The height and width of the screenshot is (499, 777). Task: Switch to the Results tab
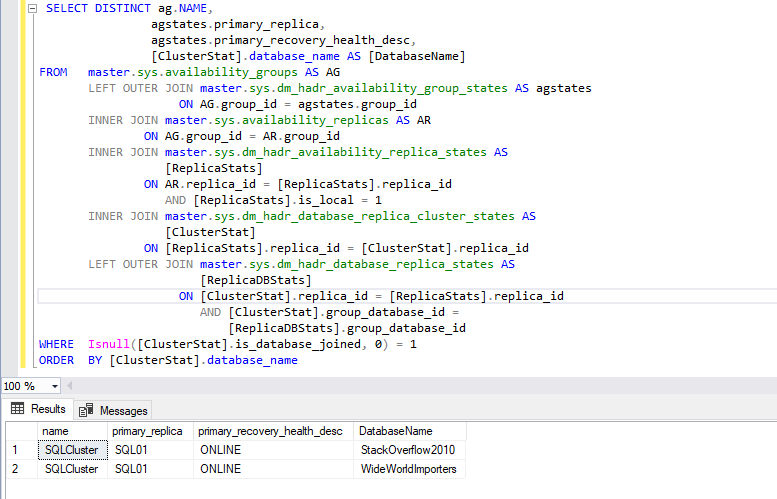38,409
